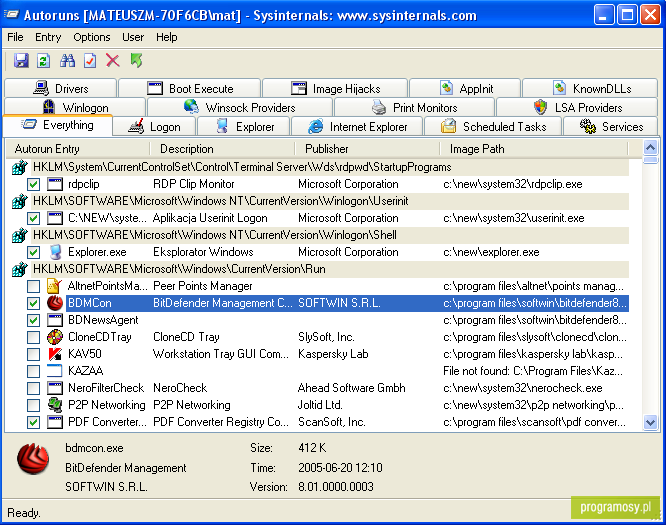The height and width of the screenshot is (525, 666).
Task: Click the registry icon beside the Terminal Server StartupPrograms key
Action: (20, 167)
